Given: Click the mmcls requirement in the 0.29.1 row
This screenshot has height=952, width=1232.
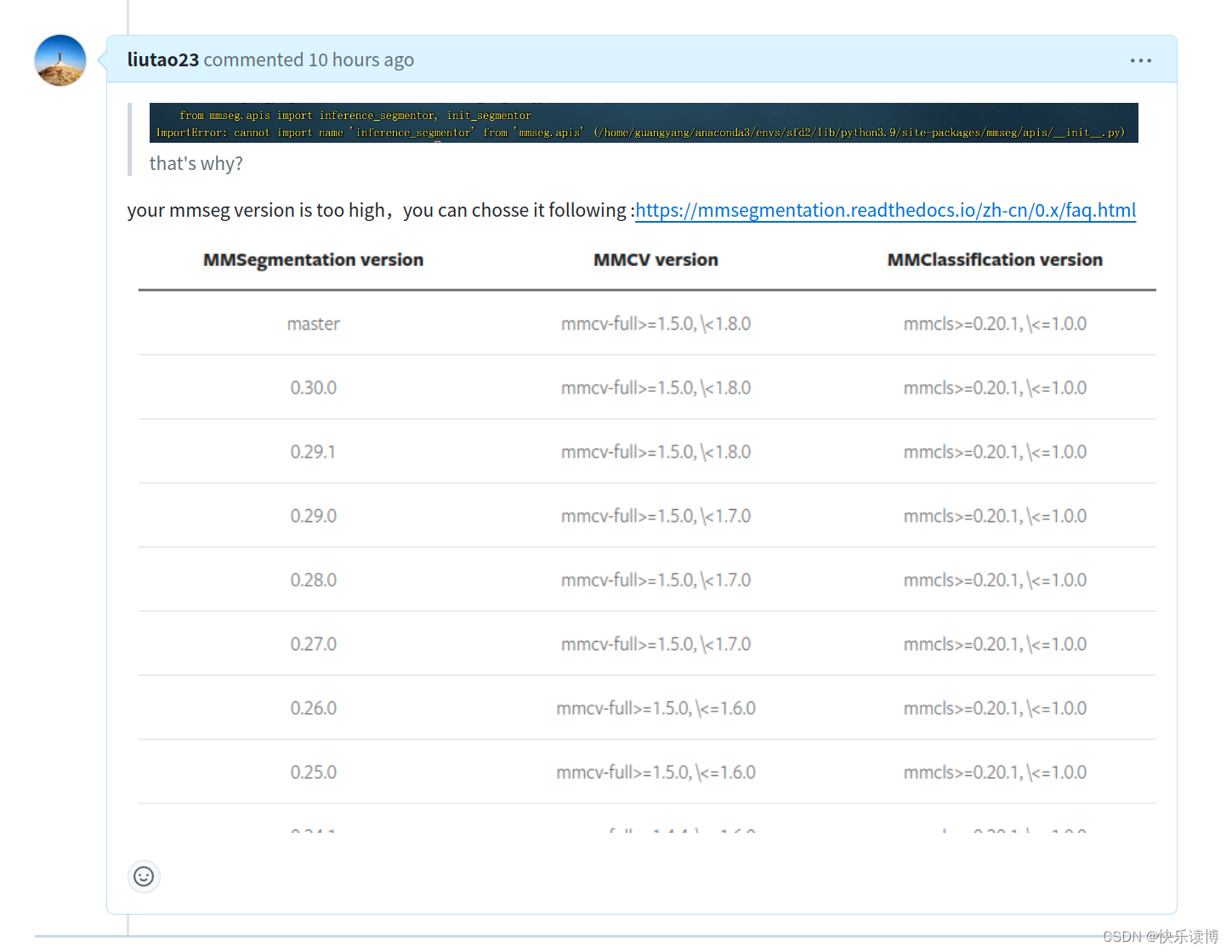Looking at the screenshot, I should click(x=995, y=452).
